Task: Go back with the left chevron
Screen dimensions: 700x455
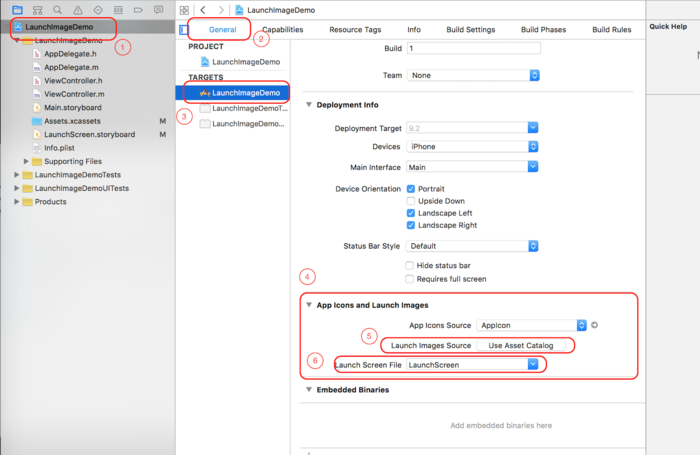Action: coord(203,10)
